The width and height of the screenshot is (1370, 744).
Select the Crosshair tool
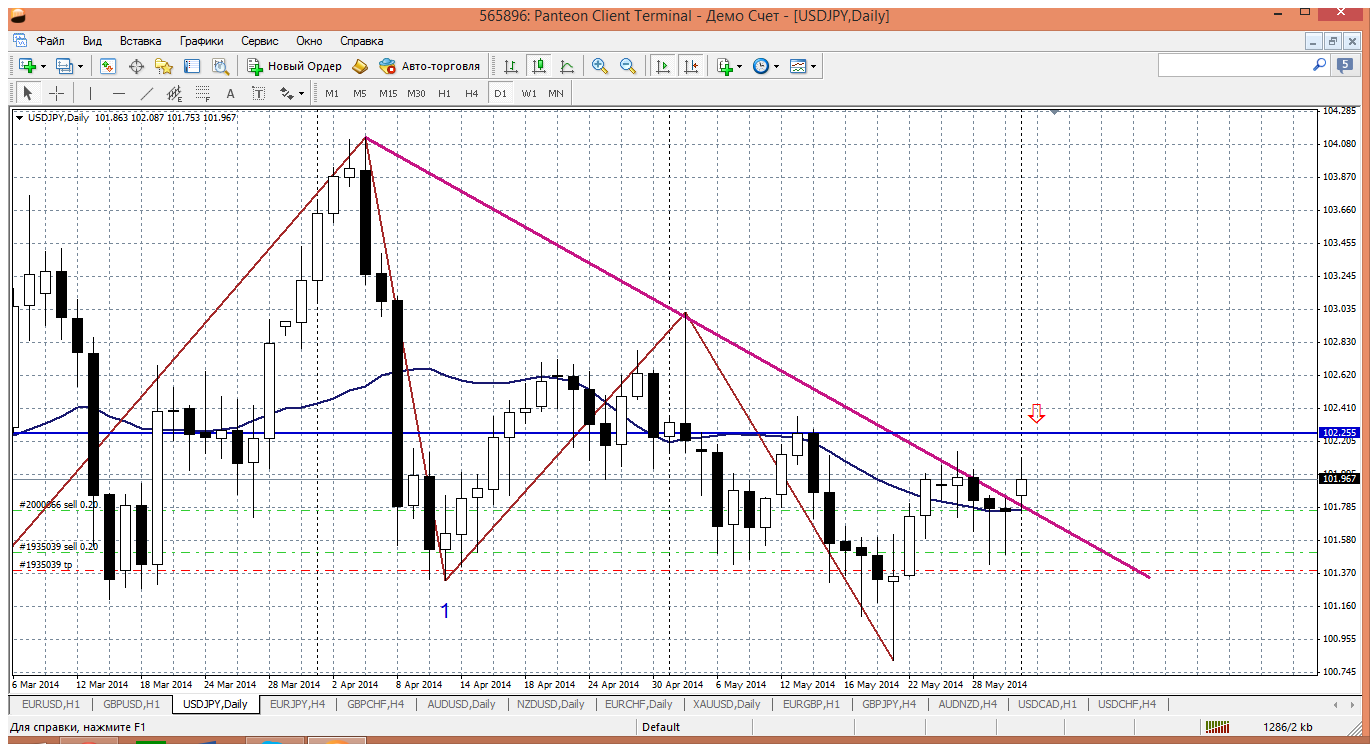click(57, 93)
